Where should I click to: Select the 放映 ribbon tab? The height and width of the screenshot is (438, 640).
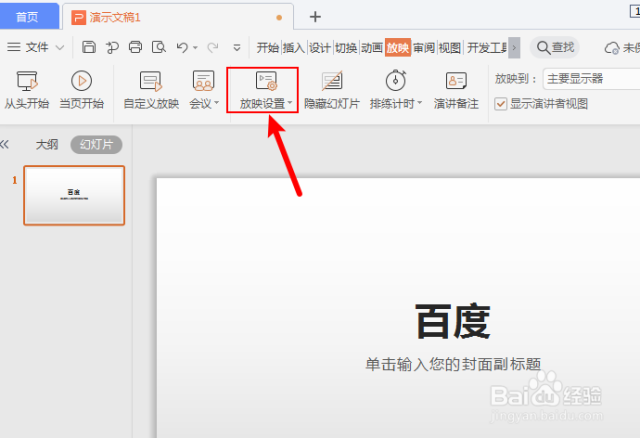[398, 48]
